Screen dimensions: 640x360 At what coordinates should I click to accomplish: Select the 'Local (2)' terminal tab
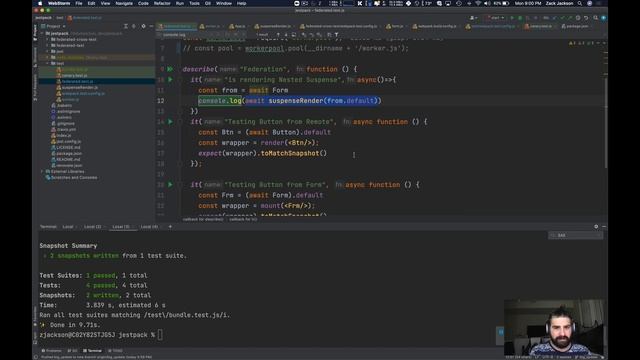point(92,227)
